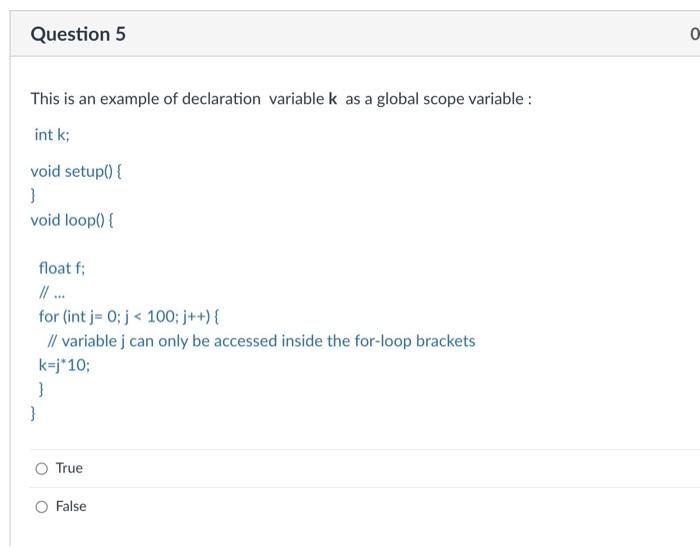
Task: Click the closing brace of setup function
Action: [33, 195]
